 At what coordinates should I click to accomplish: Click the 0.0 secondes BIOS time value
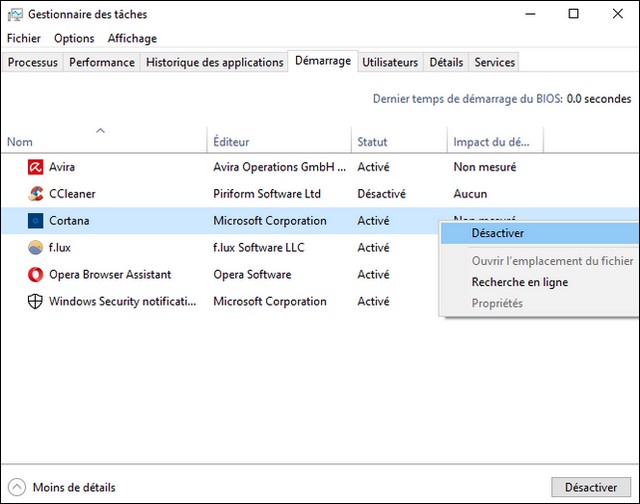[599, 99]
